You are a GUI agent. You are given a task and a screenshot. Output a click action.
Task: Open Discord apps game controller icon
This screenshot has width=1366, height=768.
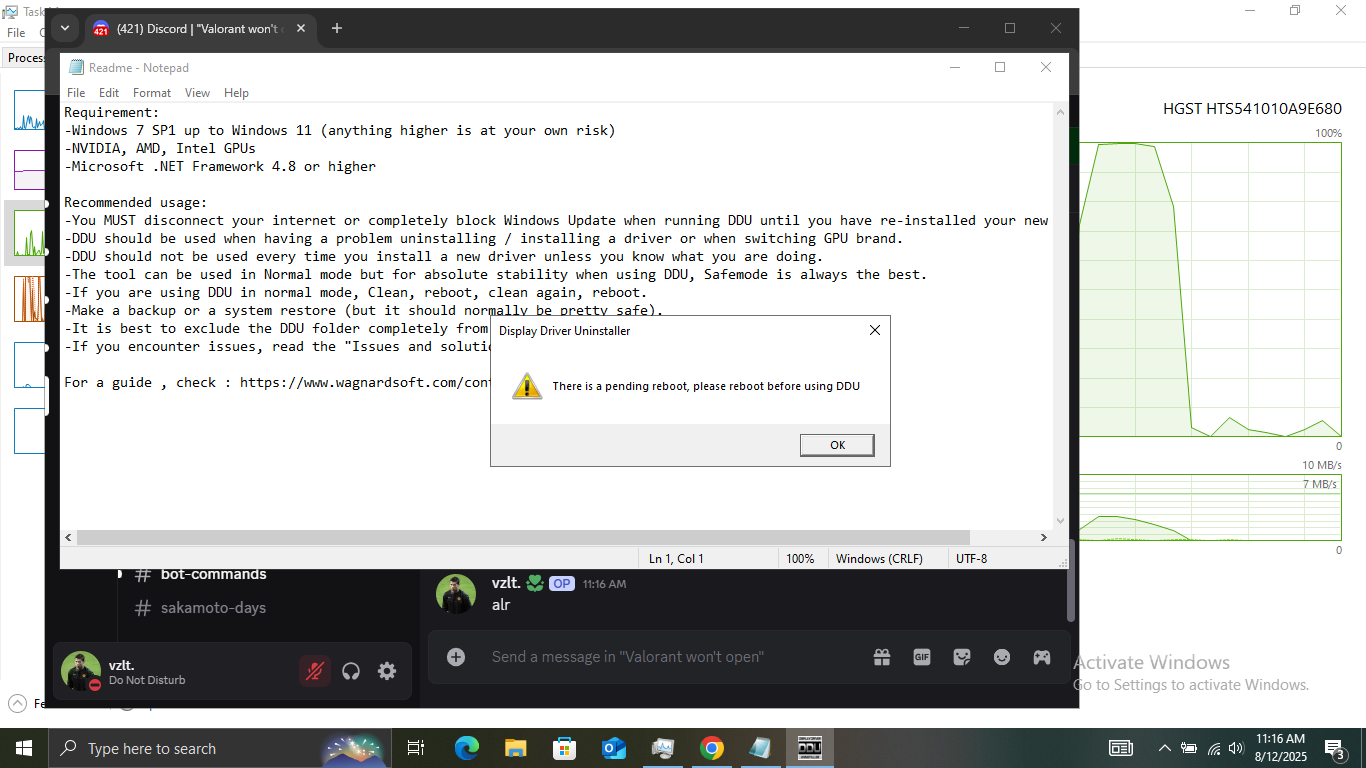[1042, 657]
